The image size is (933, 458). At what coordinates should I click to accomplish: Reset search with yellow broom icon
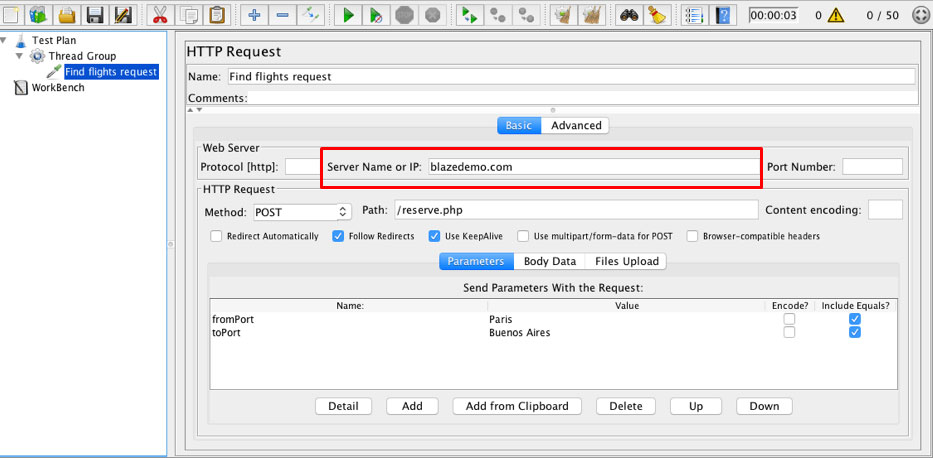[x=657, y=14]
